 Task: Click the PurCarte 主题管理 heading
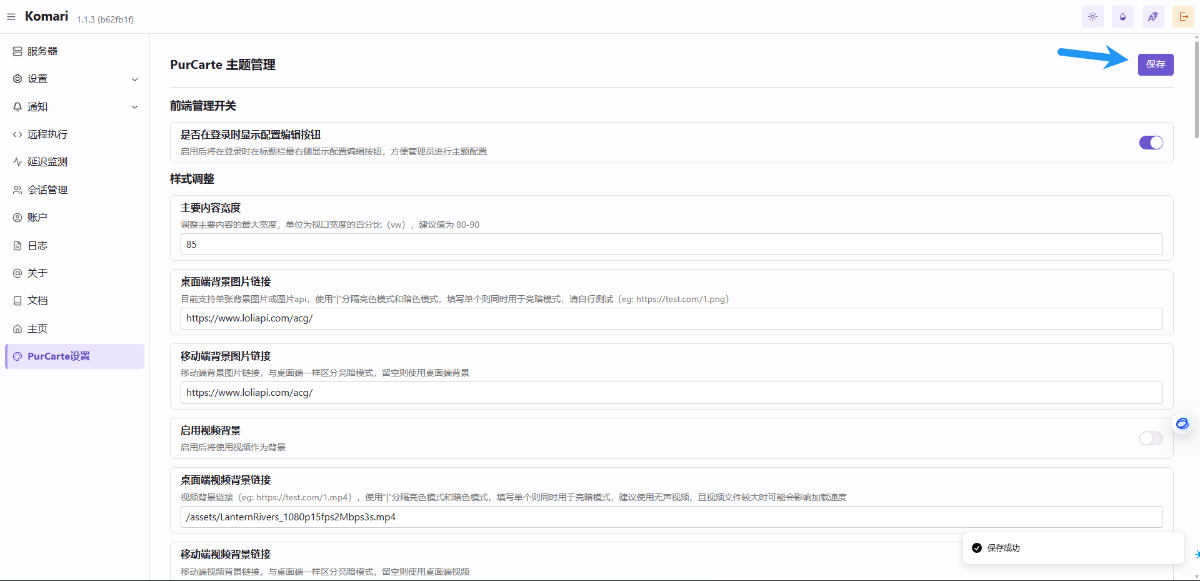coord(222,65)
